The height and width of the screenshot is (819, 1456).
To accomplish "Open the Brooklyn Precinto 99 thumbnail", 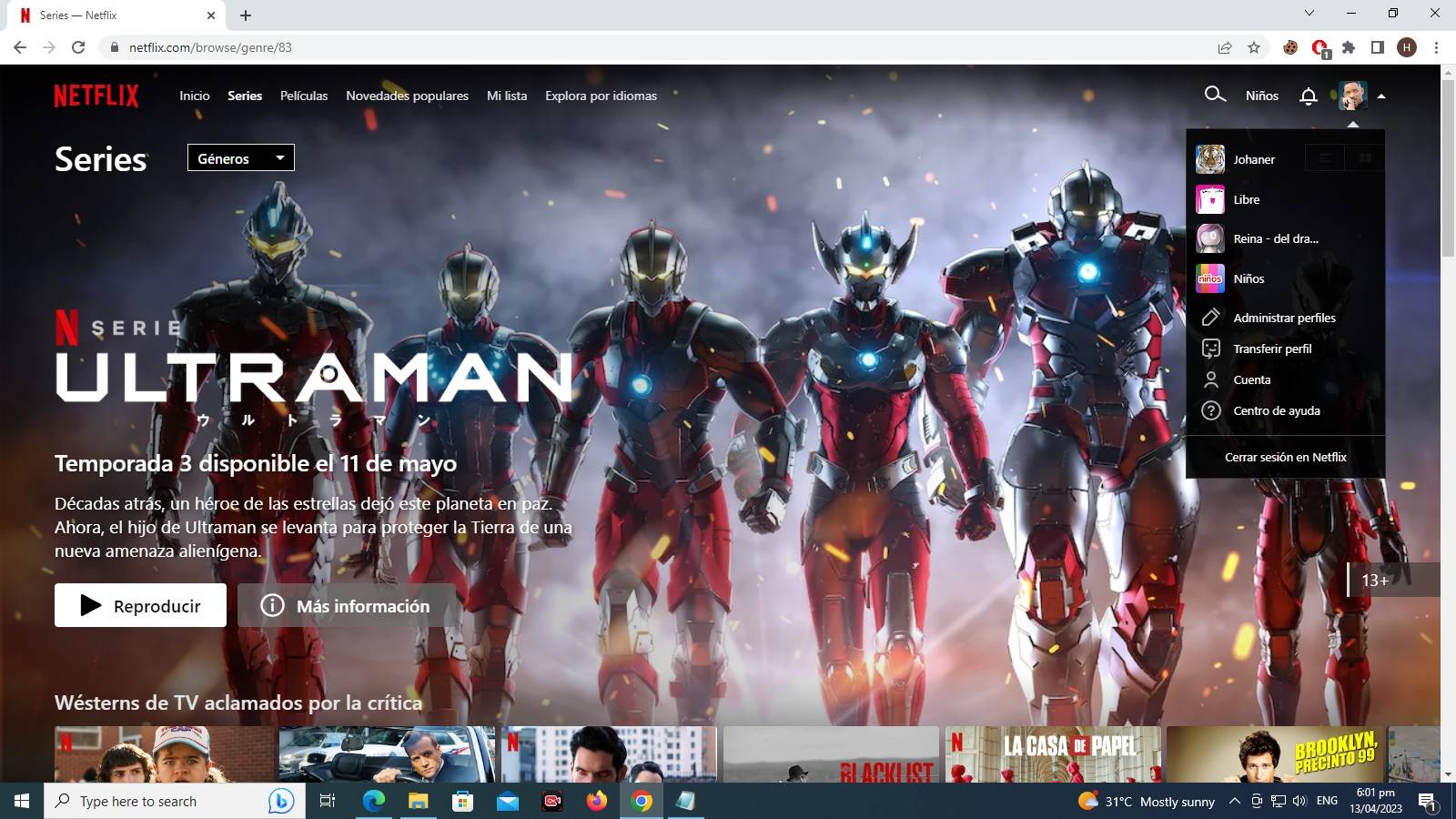I will pyautogui.click(x=1276, y=754).
